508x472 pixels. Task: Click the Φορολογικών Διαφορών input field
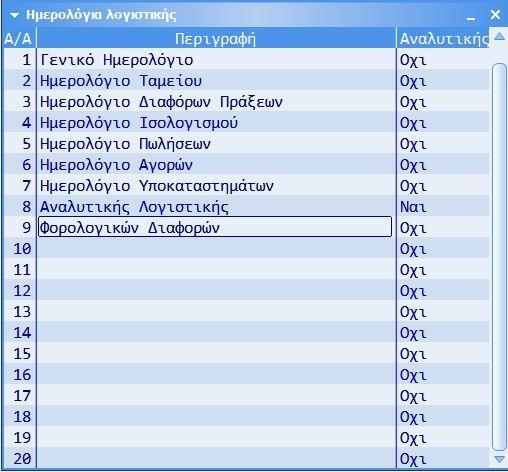tap(215, 227)
